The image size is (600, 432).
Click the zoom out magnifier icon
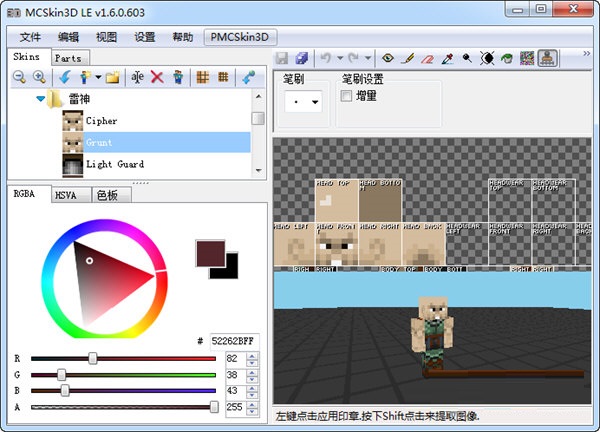coord(19,77)
